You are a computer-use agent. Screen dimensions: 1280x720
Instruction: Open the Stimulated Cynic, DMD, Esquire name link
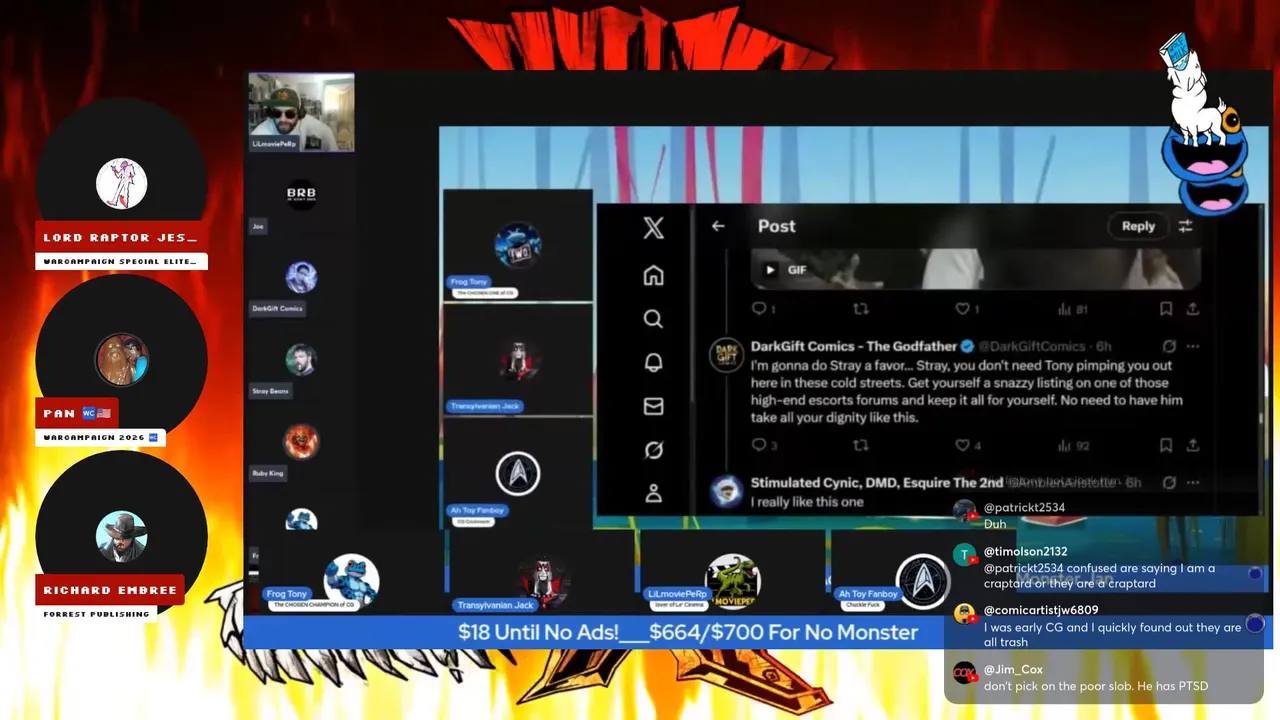point(876,483)
